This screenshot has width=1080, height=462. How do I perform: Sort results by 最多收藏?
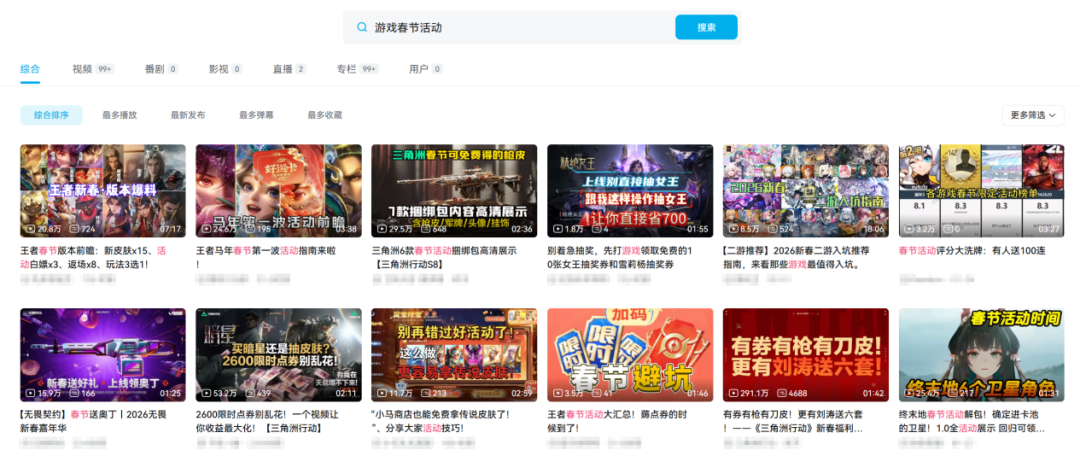[x=324, y=115]
